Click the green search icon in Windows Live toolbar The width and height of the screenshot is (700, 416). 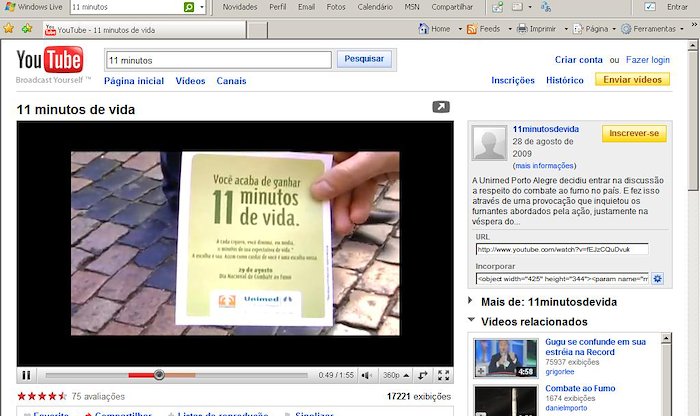pyautogui.click(x=189, y=7)
